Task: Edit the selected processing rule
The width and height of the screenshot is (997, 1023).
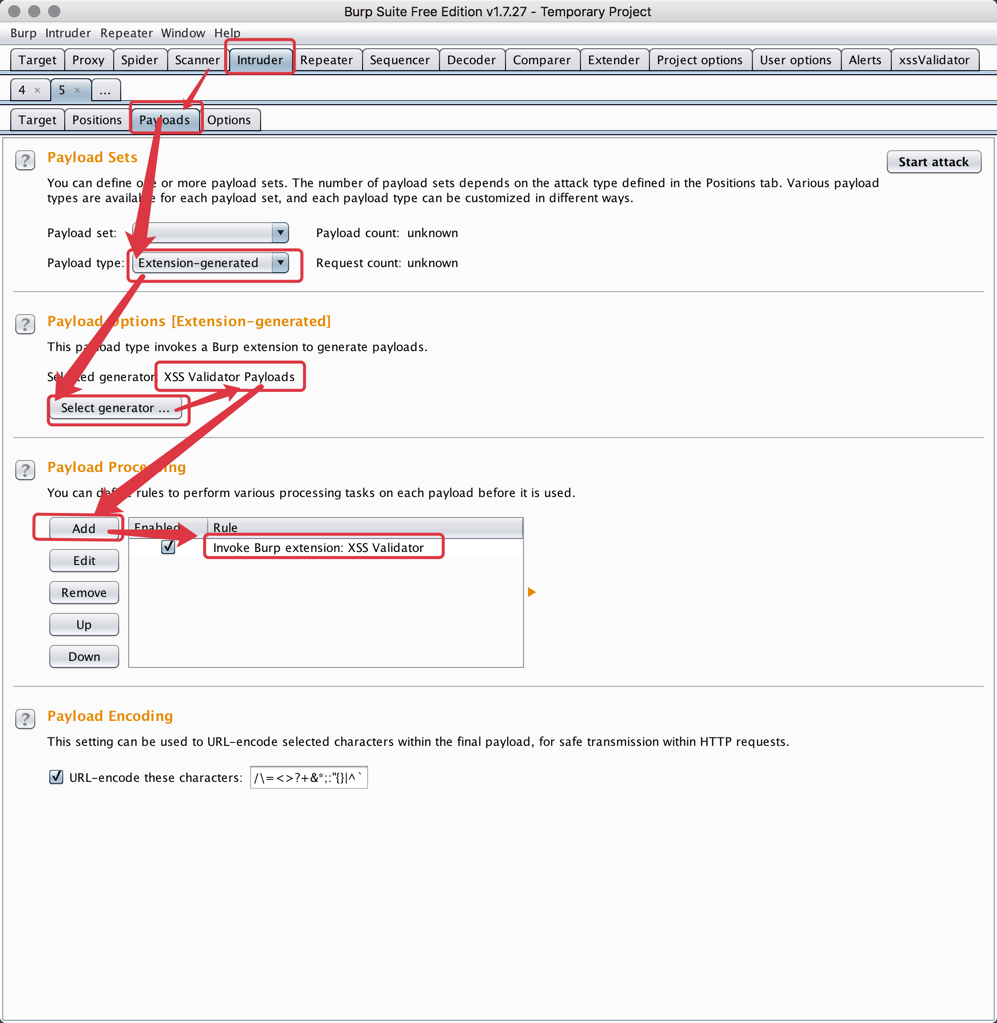Action: tap(84, 560)
